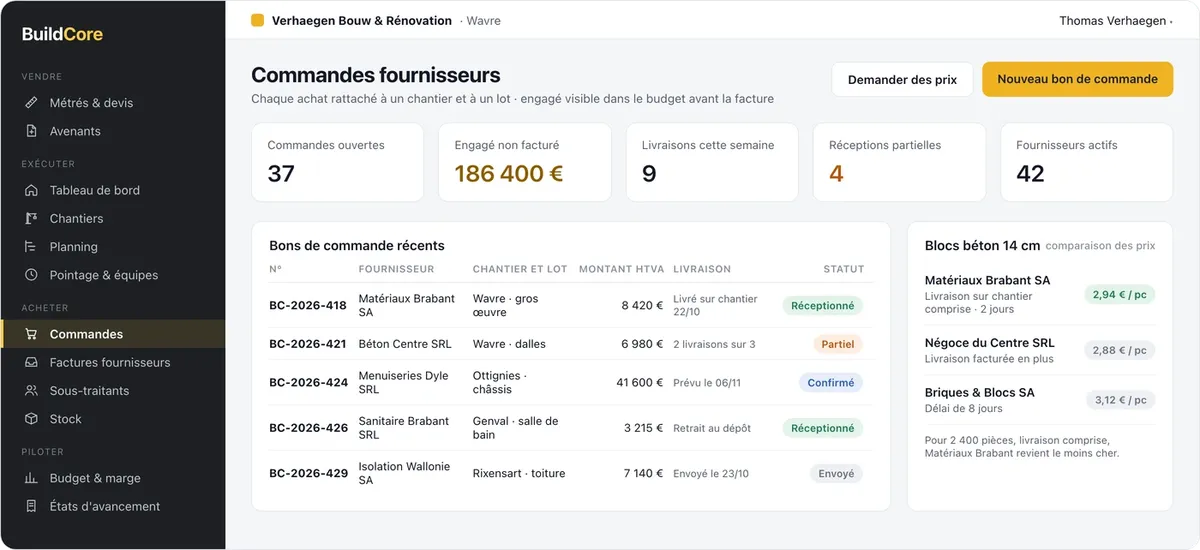The image size is (1200, 550).
Task: Click supplier Menuiseries Dyle SRL
Action: 404,382
